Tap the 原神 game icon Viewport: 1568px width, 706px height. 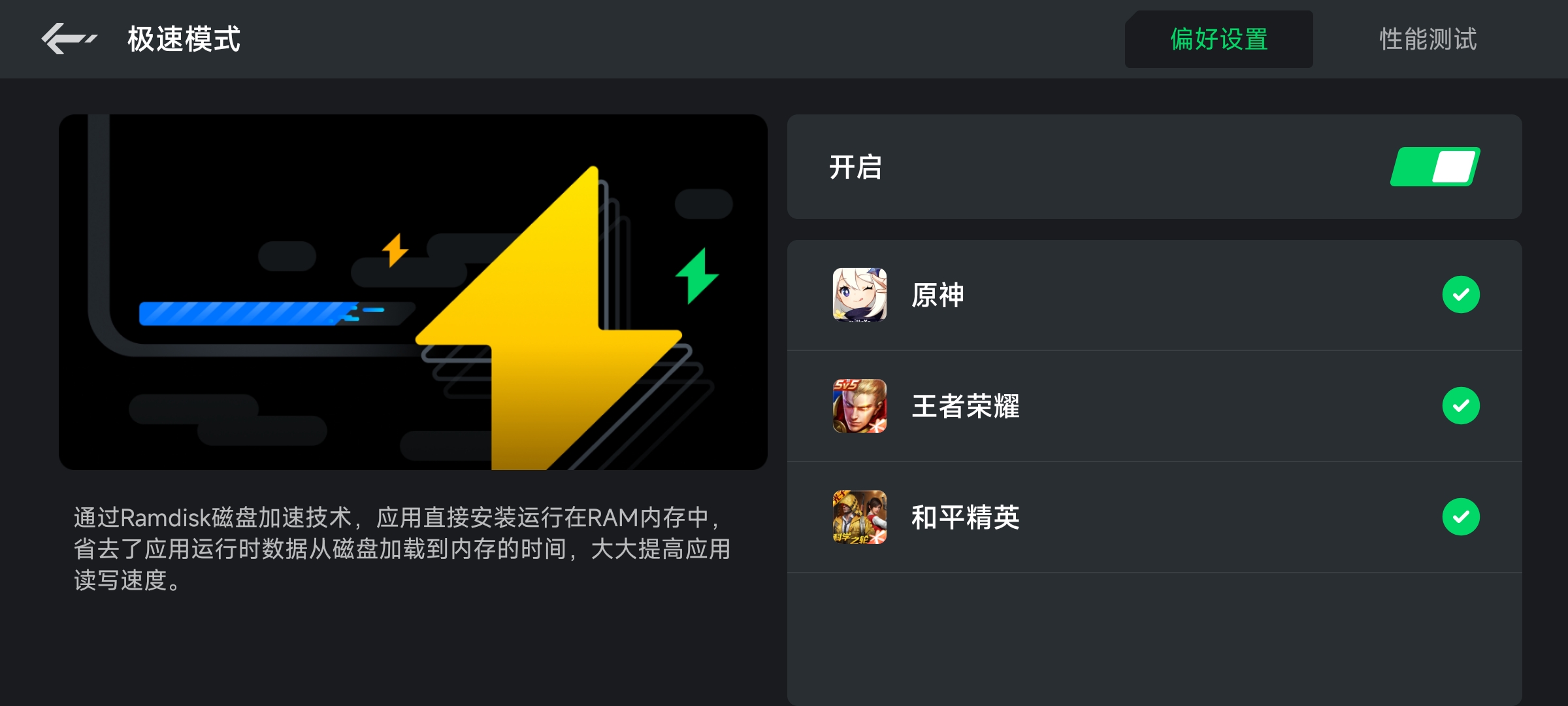click(859, 295)
